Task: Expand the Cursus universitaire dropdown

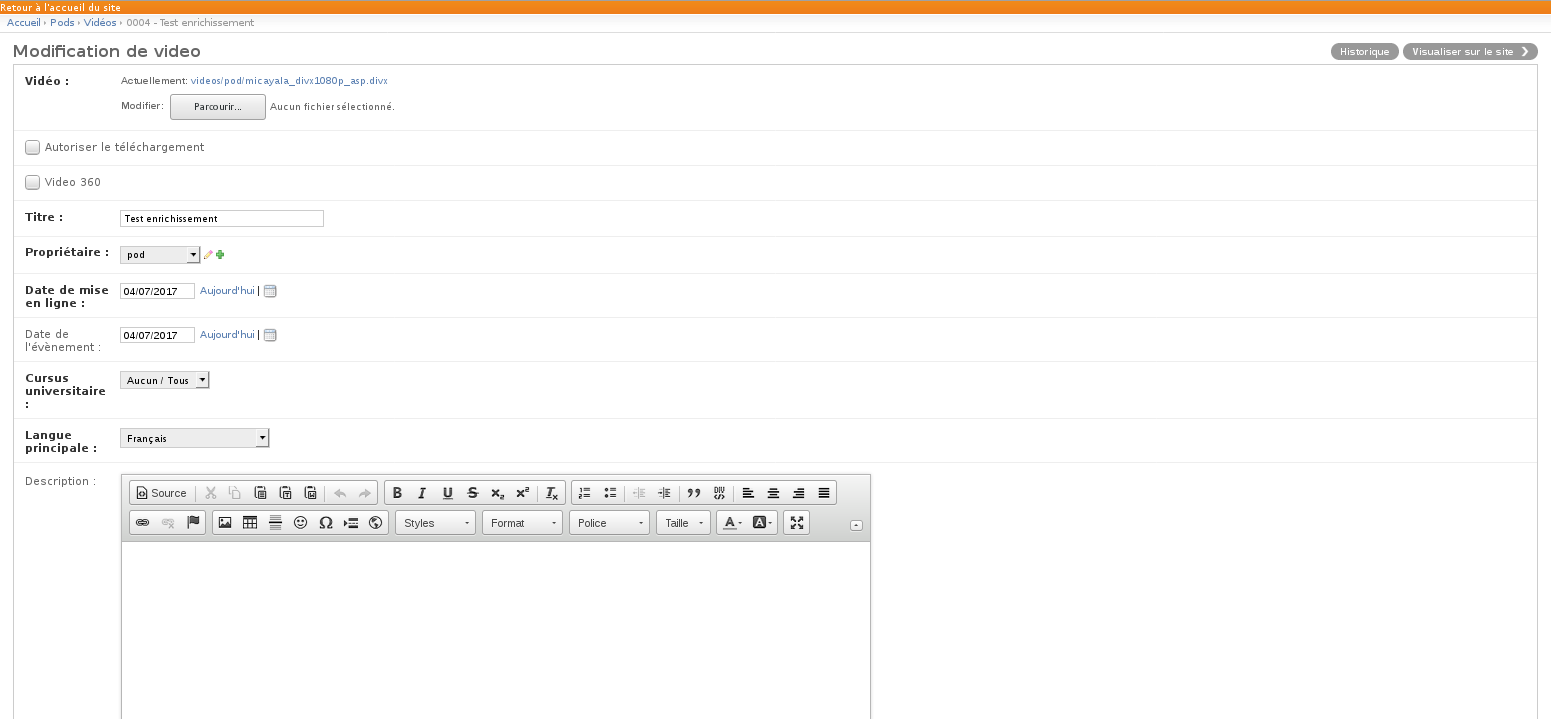Action: [165, 380]
